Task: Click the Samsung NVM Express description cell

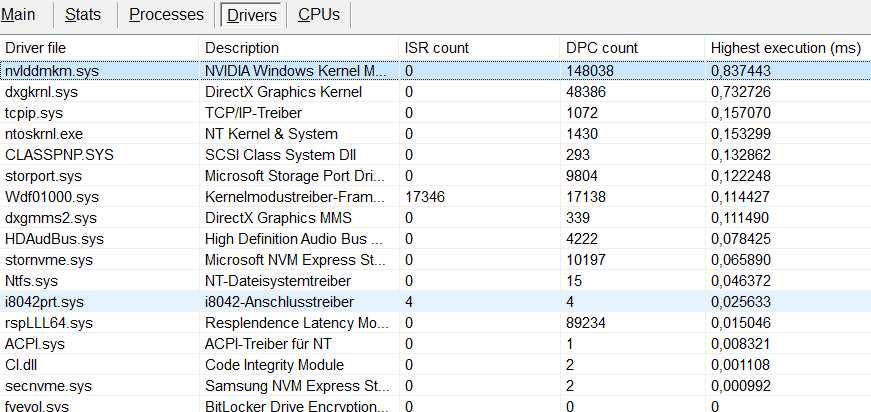Action: pyautogui.click(x=299, y=386)
